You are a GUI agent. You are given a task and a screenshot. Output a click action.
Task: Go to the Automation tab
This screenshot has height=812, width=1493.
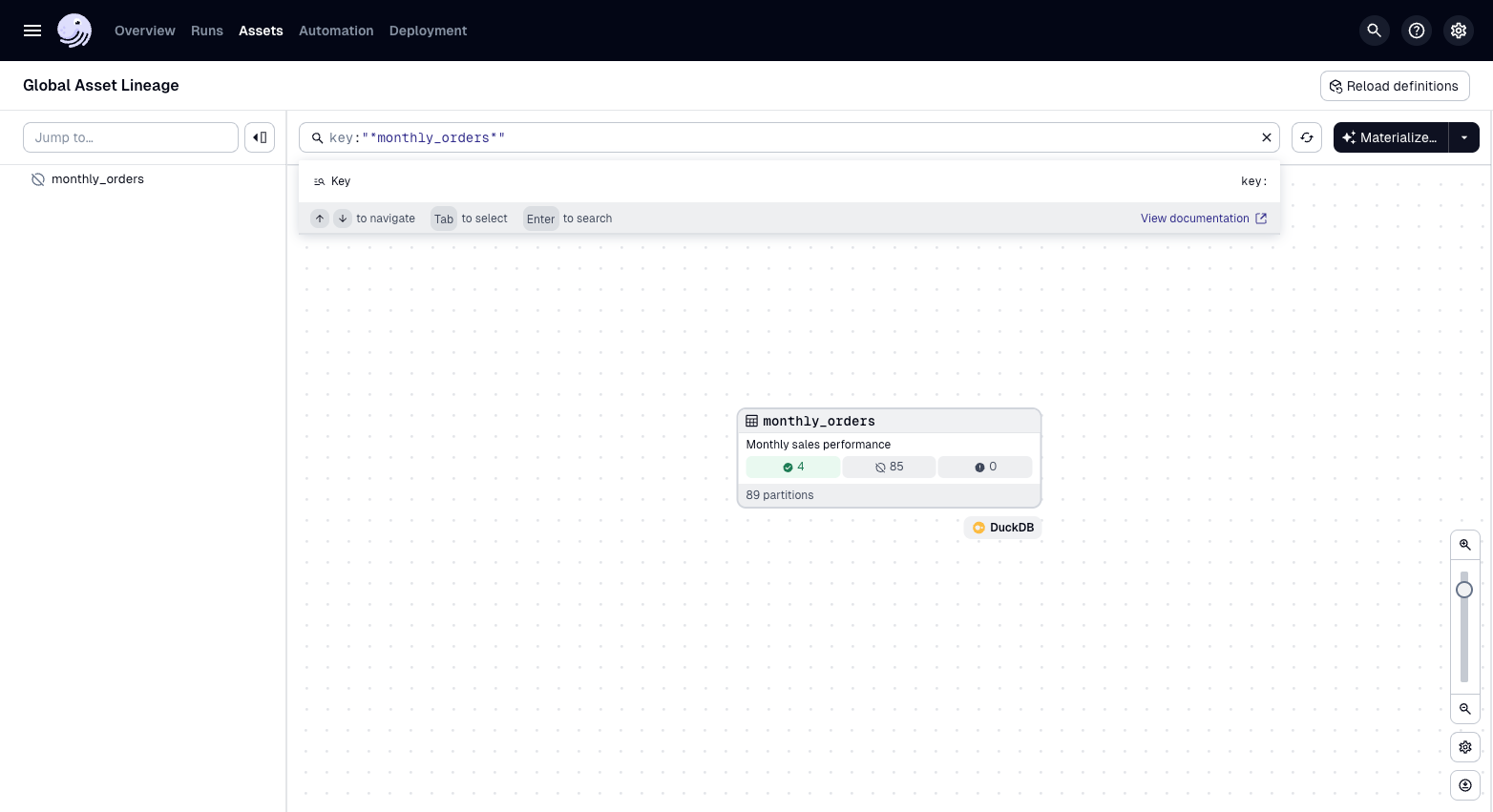point(336,31)
